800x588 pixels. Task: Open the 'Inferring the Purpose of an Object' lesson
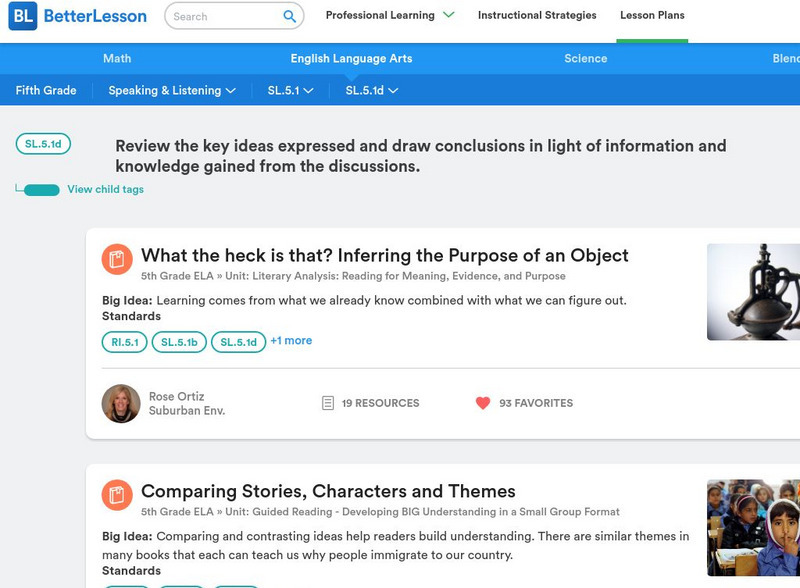coord(384,255)
